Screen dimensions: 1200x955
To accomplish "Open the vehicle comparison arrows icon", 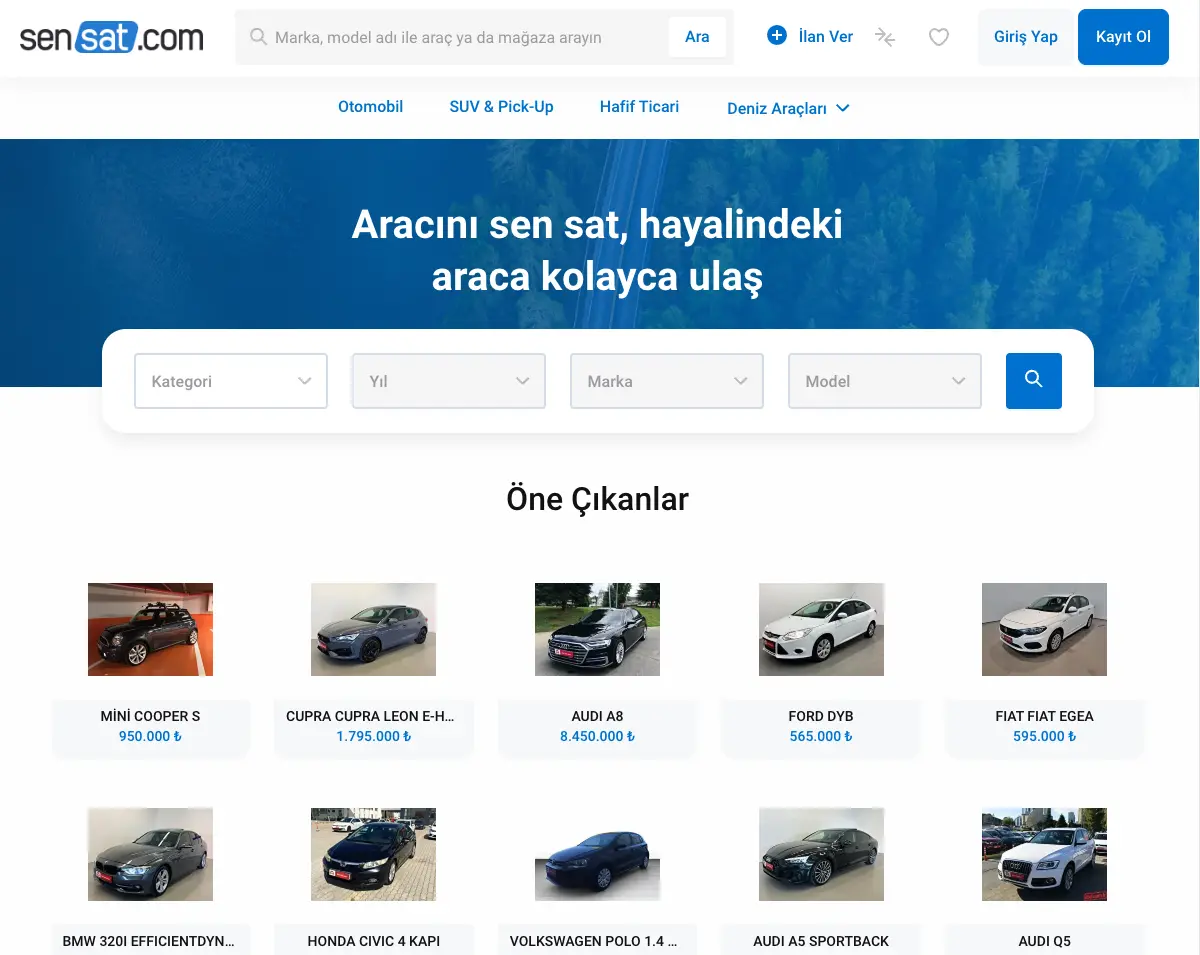I will click(885, 37).
